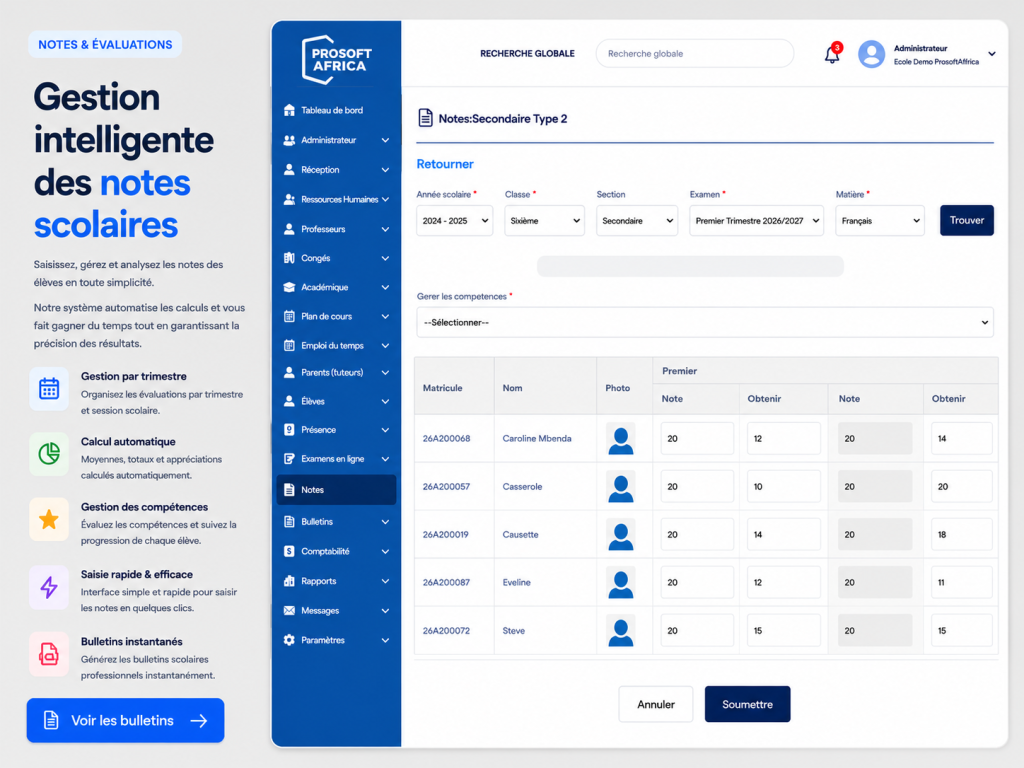Click the Élèves sidebar icon
The width and height of the screenshot is (1024, 768).
click(x=289, y=402)
